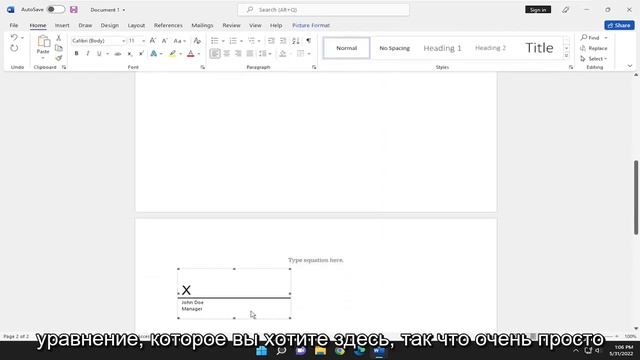The height and width of the screenshot is (360, 640).
Task: Toggle Show paragraph marks
Action: click(309, 41)
